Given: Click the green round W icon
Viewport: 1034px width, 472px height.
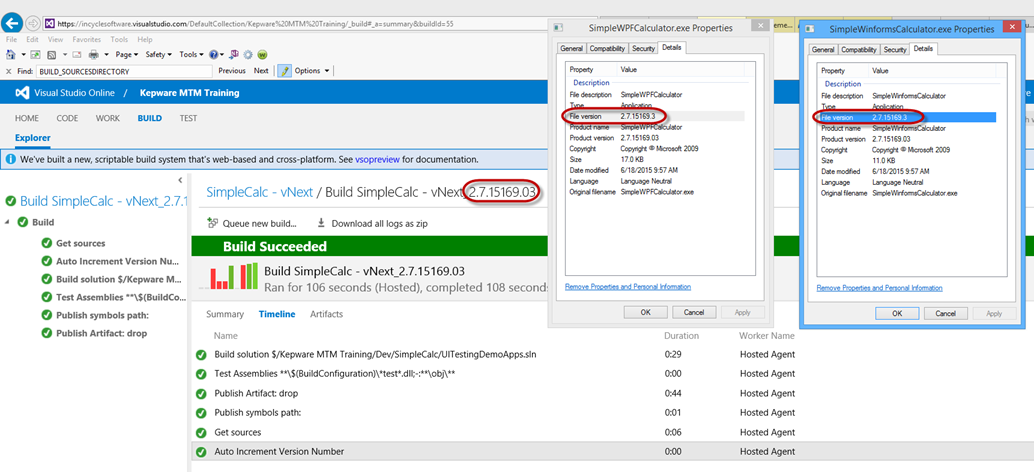Looking at the screenshot, I should pyautogui.click(x=262, y=55).
